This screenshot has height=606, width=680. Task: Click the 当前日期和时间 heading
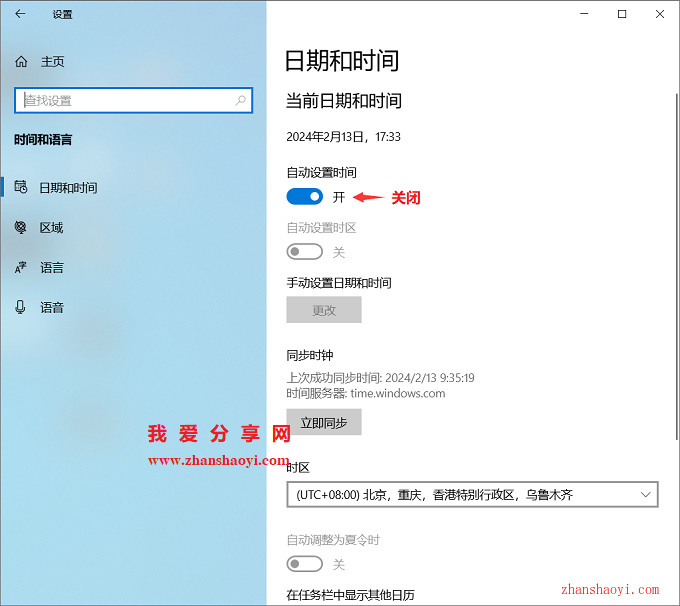344,101
